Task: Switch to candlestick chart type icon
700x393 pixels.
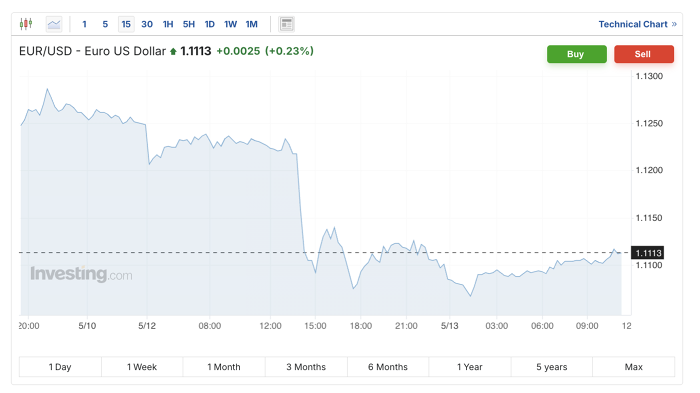Action: (x=26, y=24)
